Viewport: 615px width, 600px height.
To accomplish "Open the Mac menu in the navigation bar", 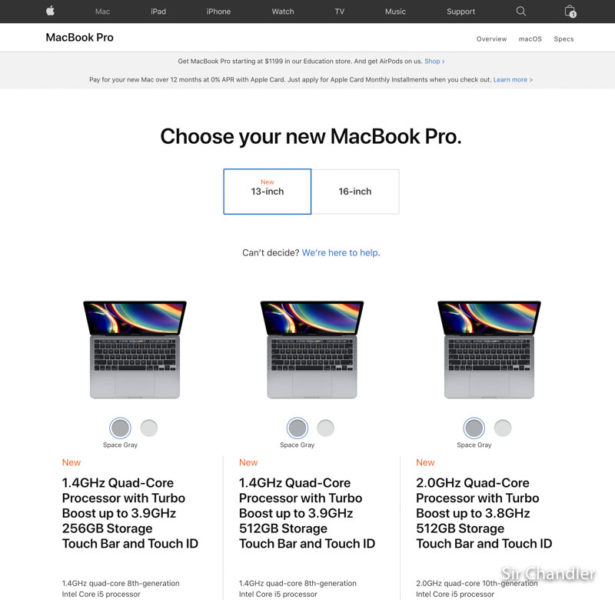I will 102,12.
